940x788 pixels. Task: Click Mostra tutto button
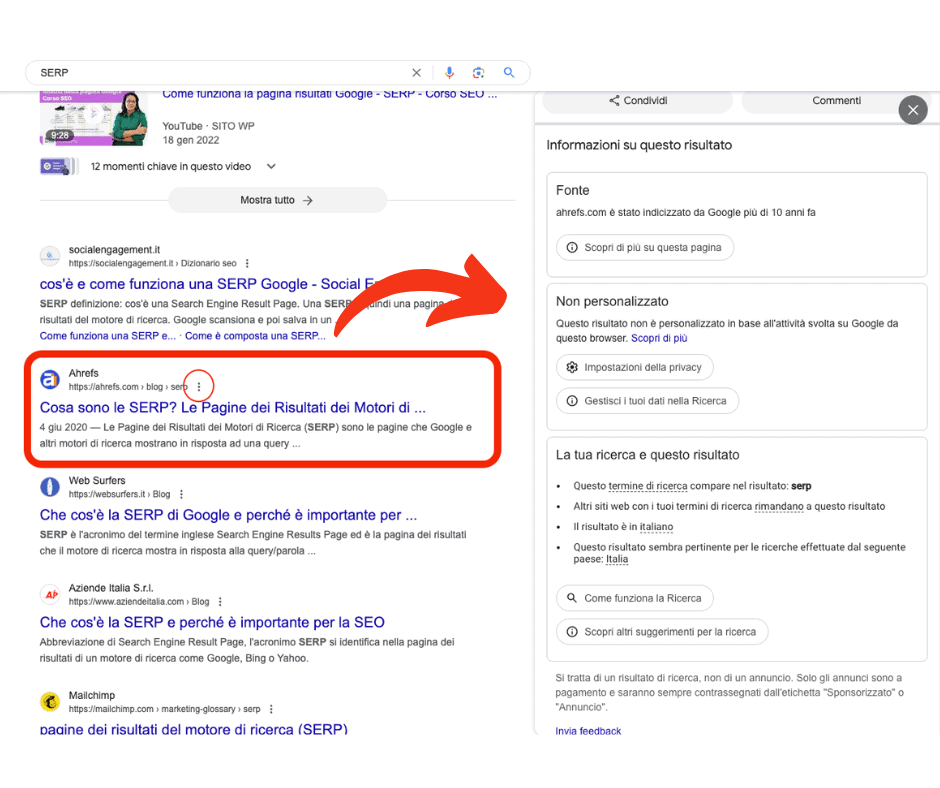click(277, 200)
